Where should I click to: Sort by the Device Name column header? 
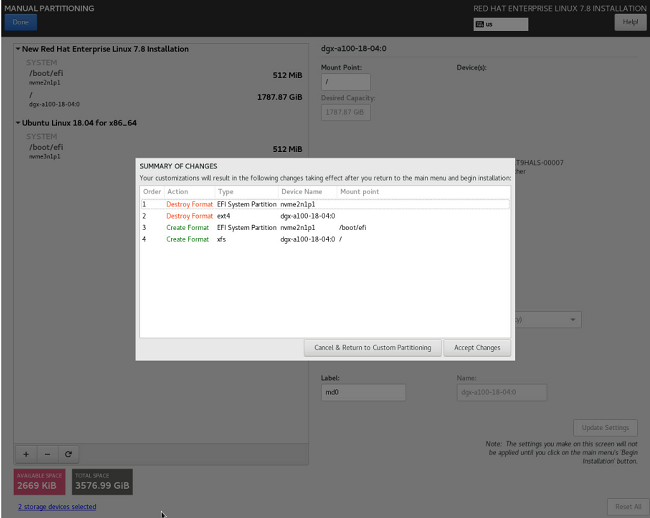(302, 190)
